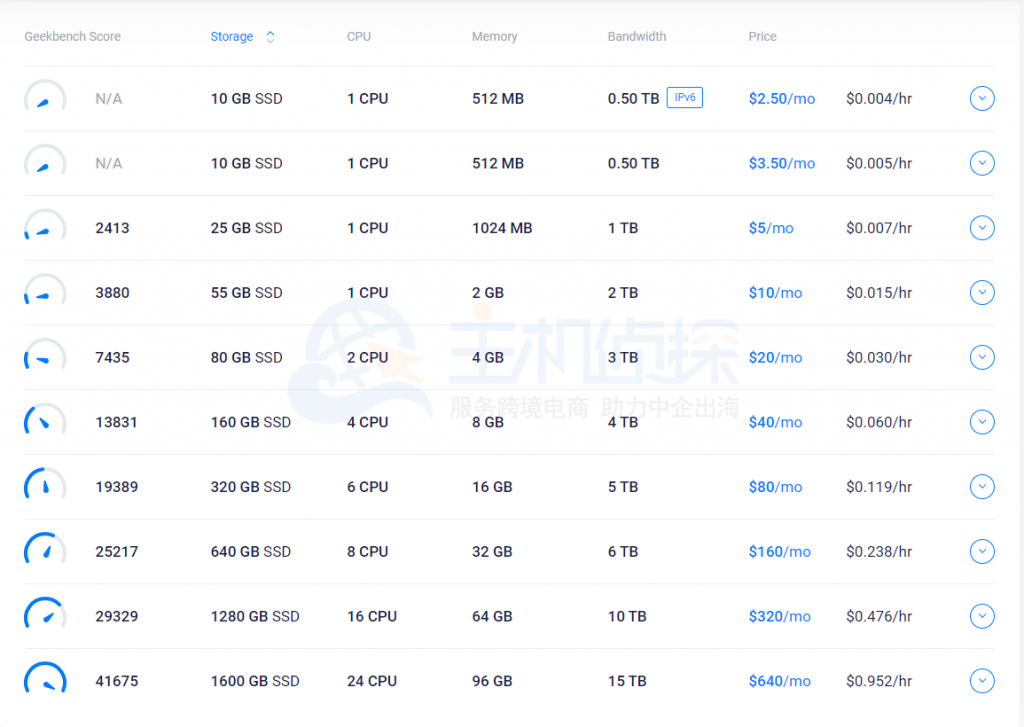Screen dimensions: 1024x727
Task: Click the Storage ascending sort arrow
Action: pos(269,32)
